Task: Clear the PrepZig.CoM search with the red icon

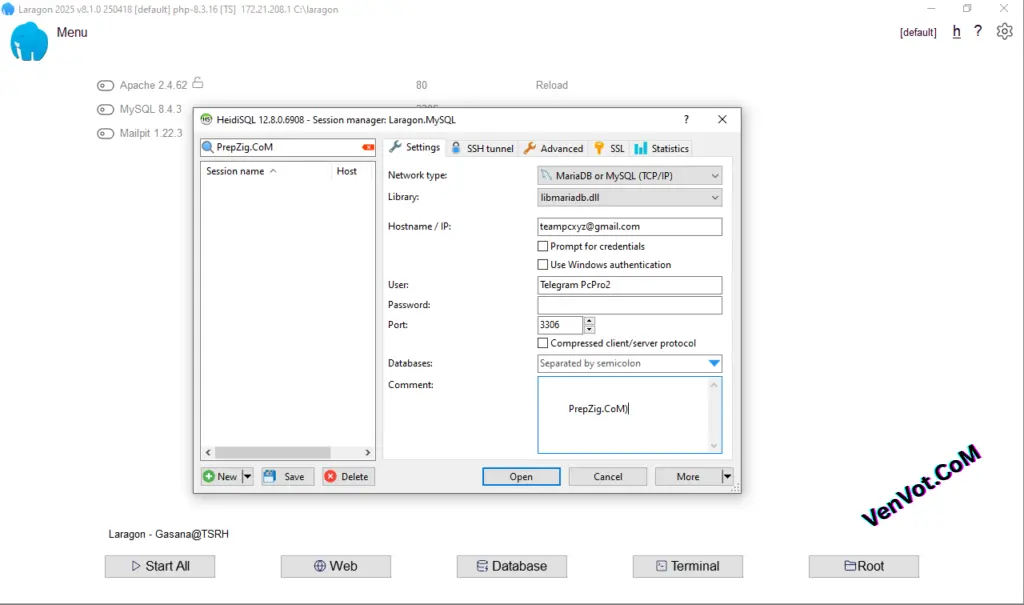Action: tap(369, 146)
